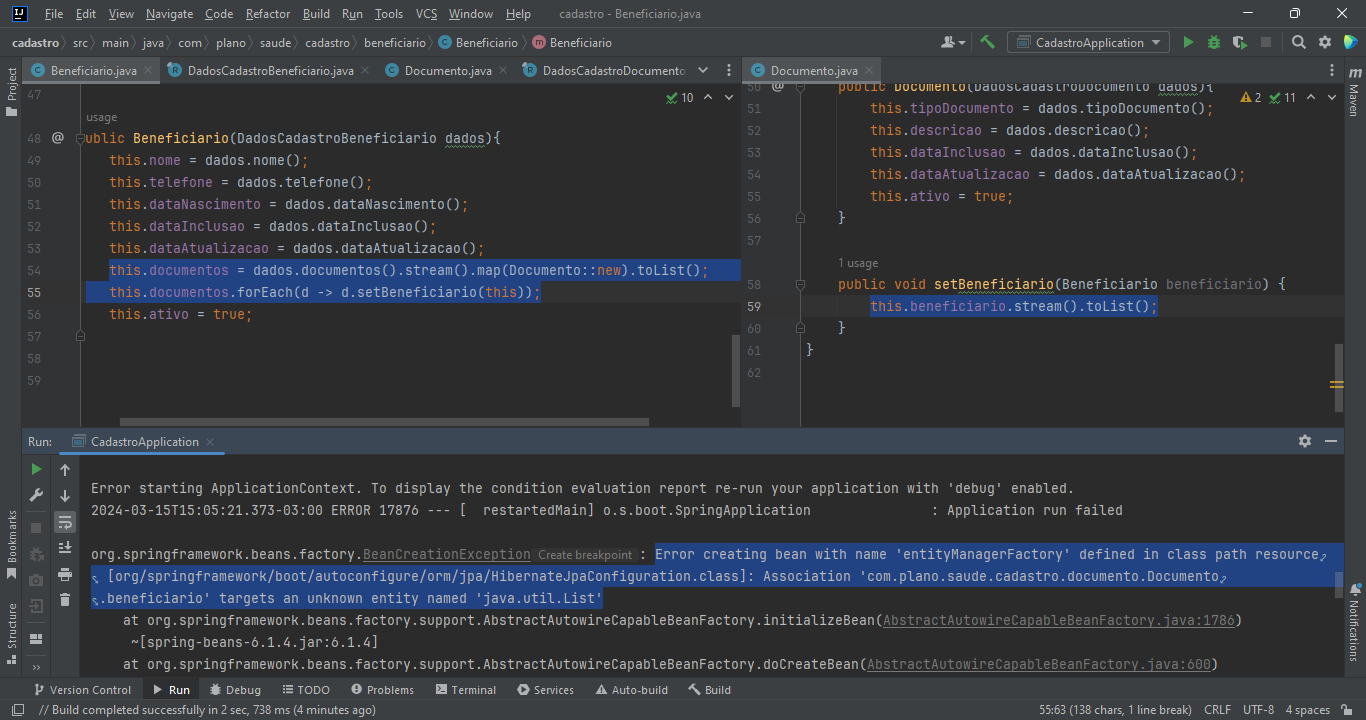Run with Coverage shield icon

(1240, 42)
